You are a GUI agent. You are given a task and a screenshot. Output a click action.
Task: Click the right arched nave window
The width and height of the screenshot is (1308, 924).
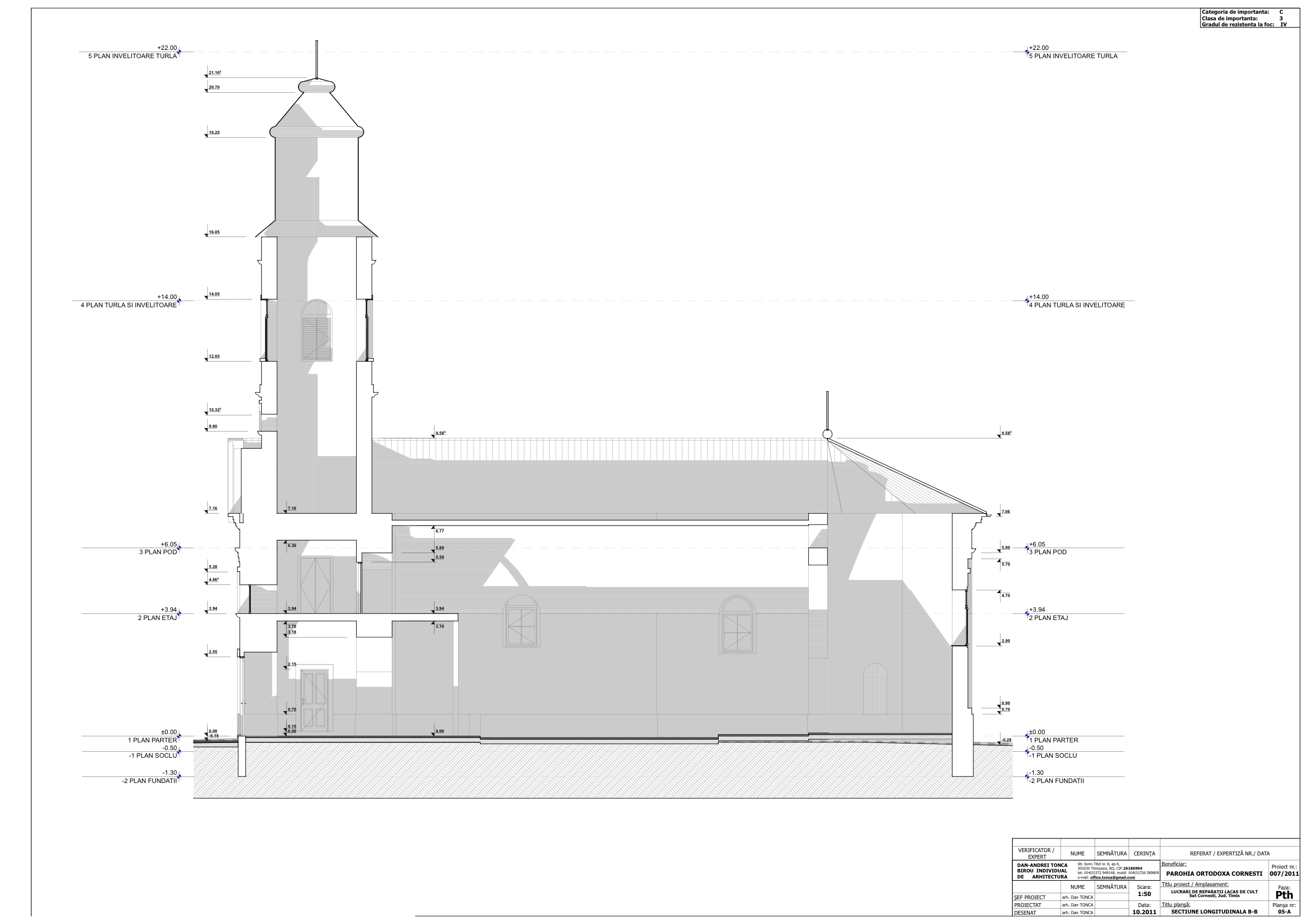pyautogui.click(x=737, y=624)
